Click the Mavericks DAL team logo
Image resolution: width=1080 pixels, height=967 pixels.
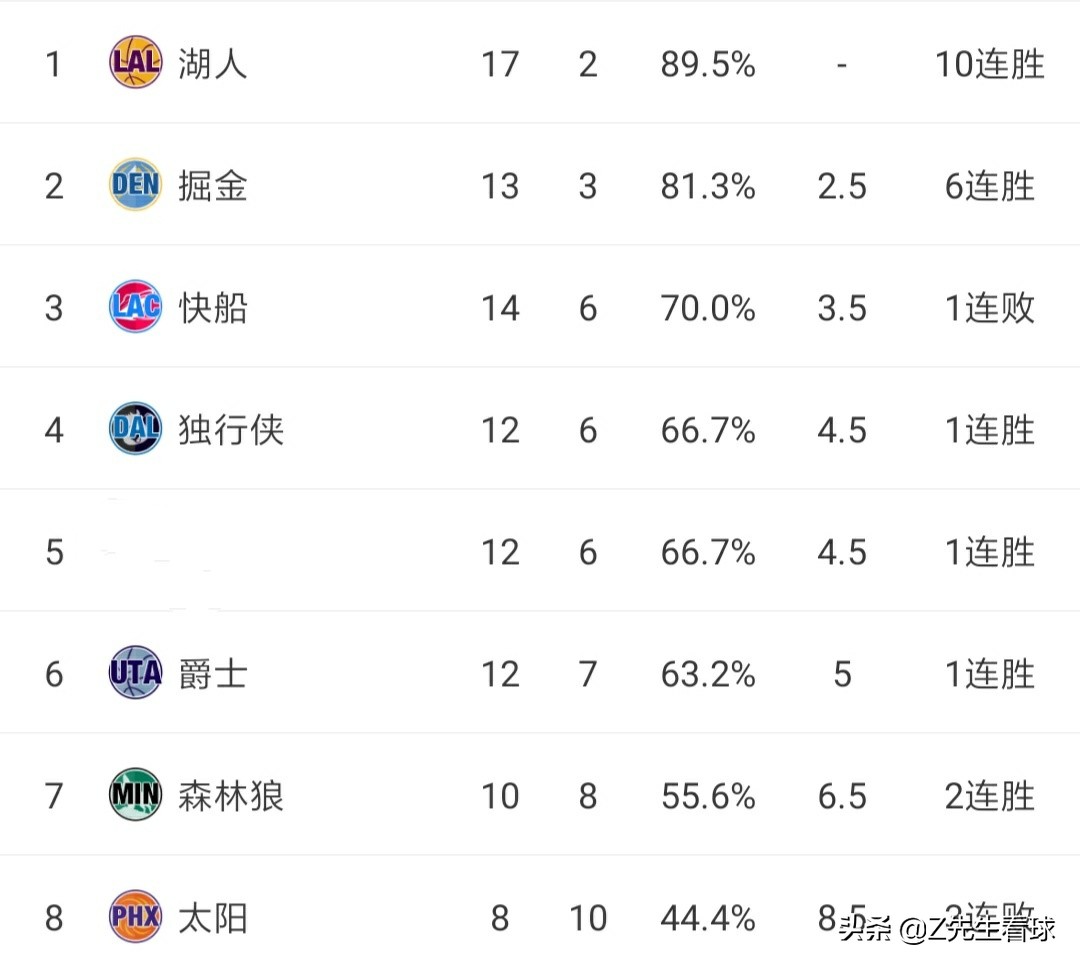coord(135,429)
